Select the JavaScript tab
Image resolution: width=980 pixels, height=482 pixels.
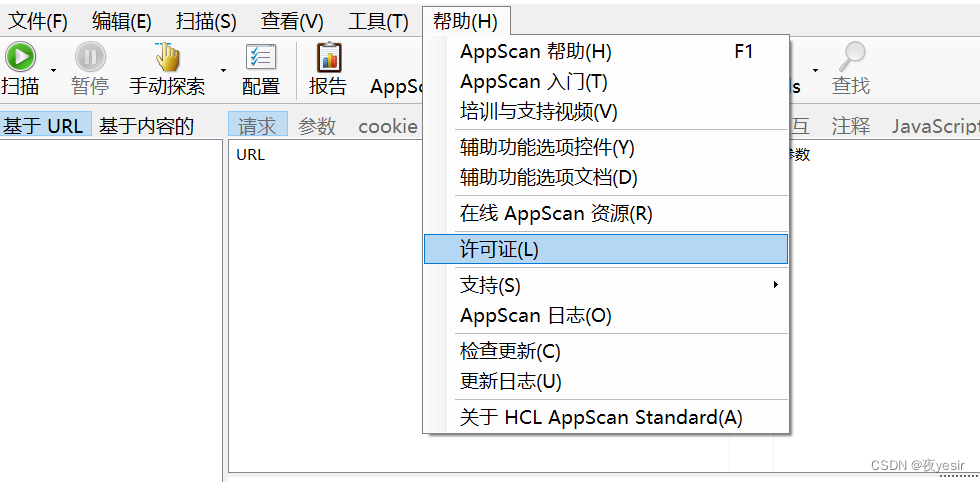pyautogui.click(x=935, y=126)
